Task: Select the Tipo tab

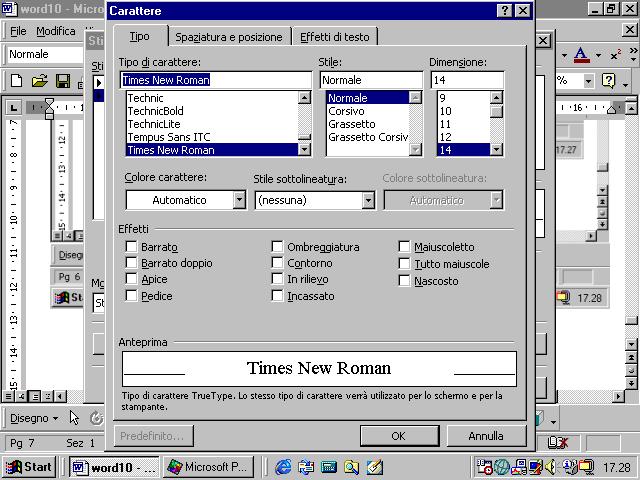Action: pos(140,36)
